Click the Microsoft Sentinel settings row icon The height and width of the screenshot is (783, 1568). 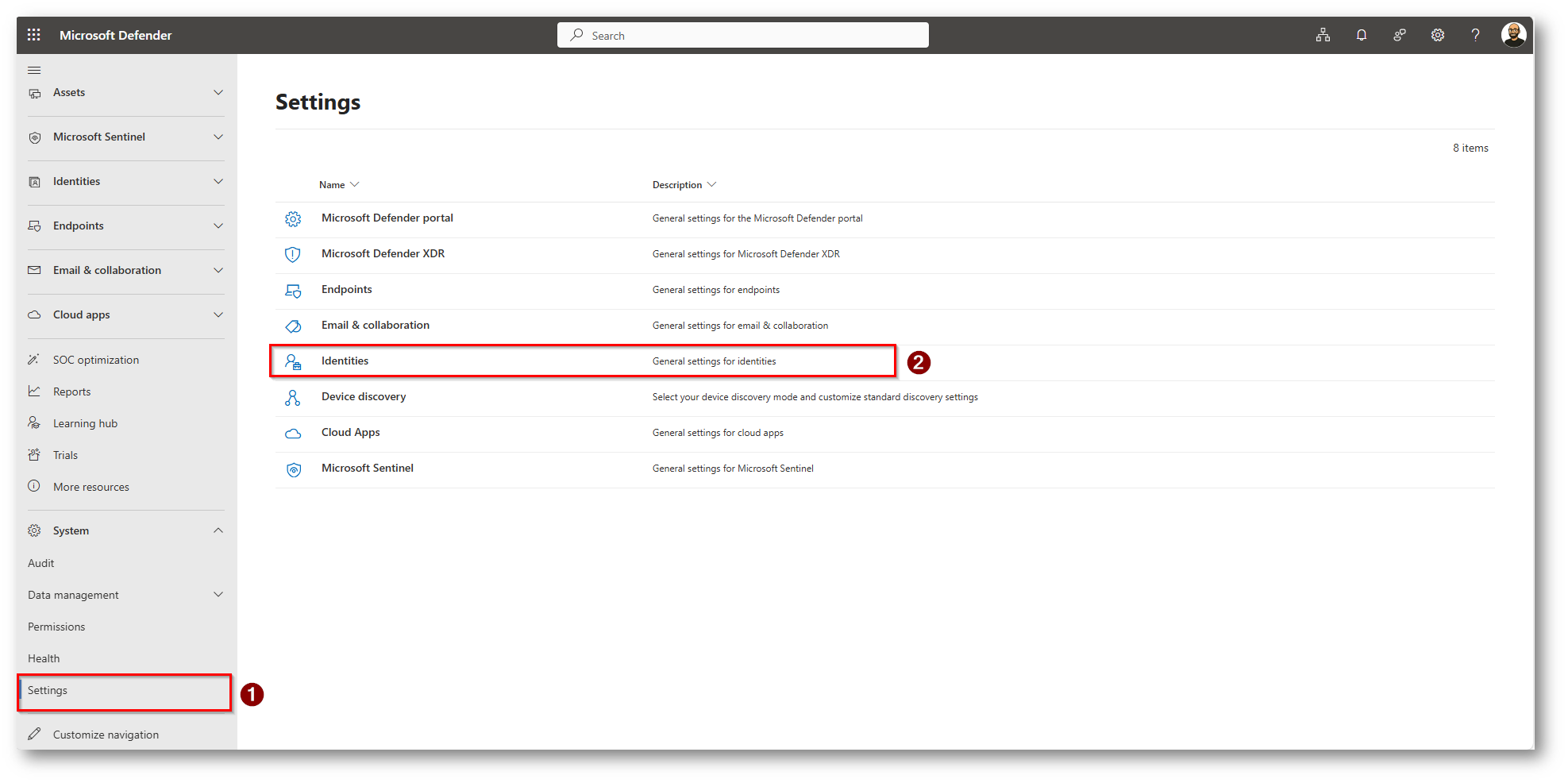tap(293, 469)
